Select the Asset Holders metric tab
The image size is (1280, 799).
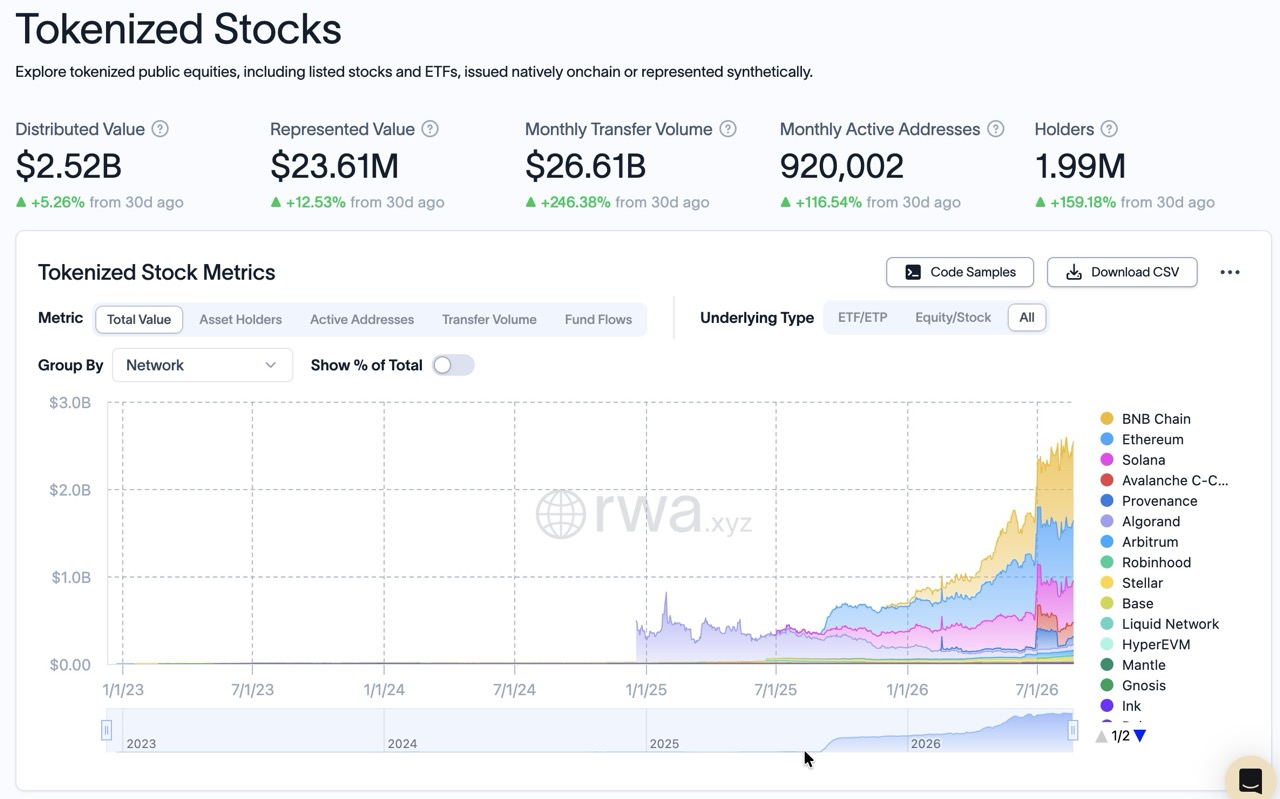coord(240,320)
